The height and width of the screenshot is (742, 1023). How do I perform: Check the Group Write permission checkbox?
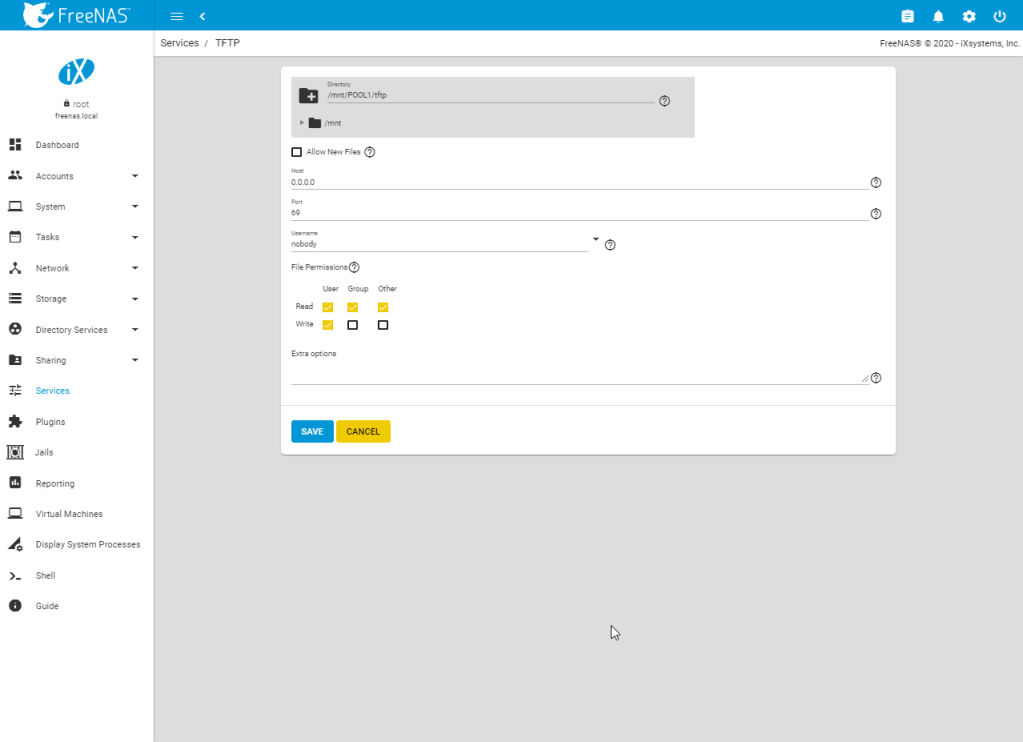click(352, 325)
